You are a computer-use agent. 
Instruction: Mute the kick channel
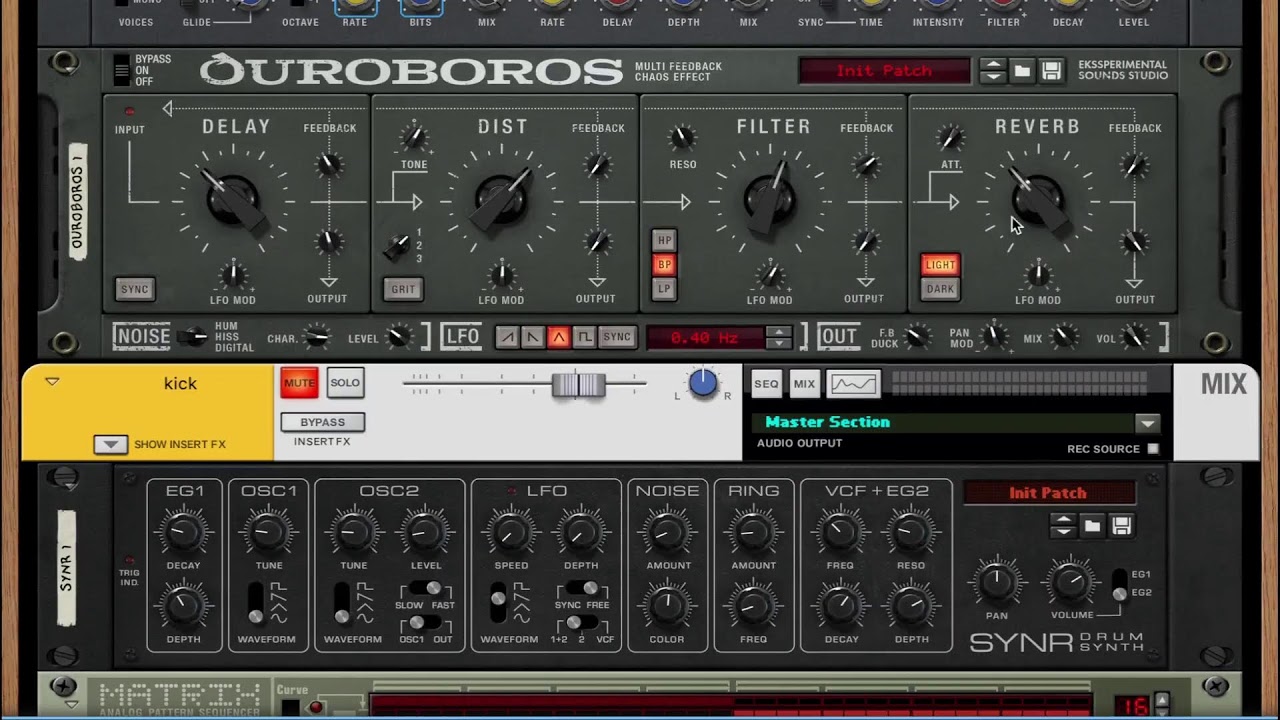299,383
